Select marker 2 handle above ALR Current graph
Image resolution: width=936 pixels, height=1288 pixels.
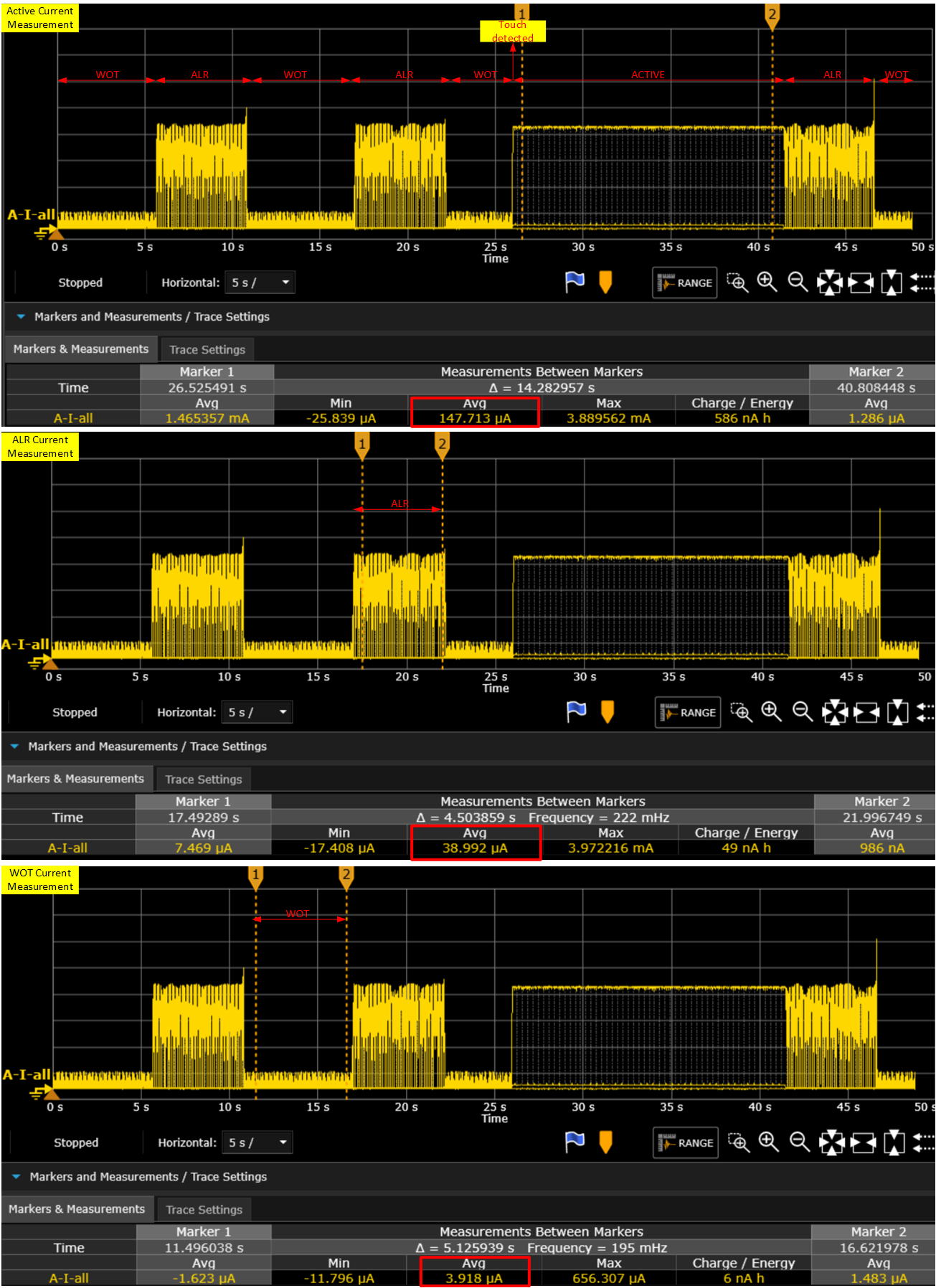(443, 447)
